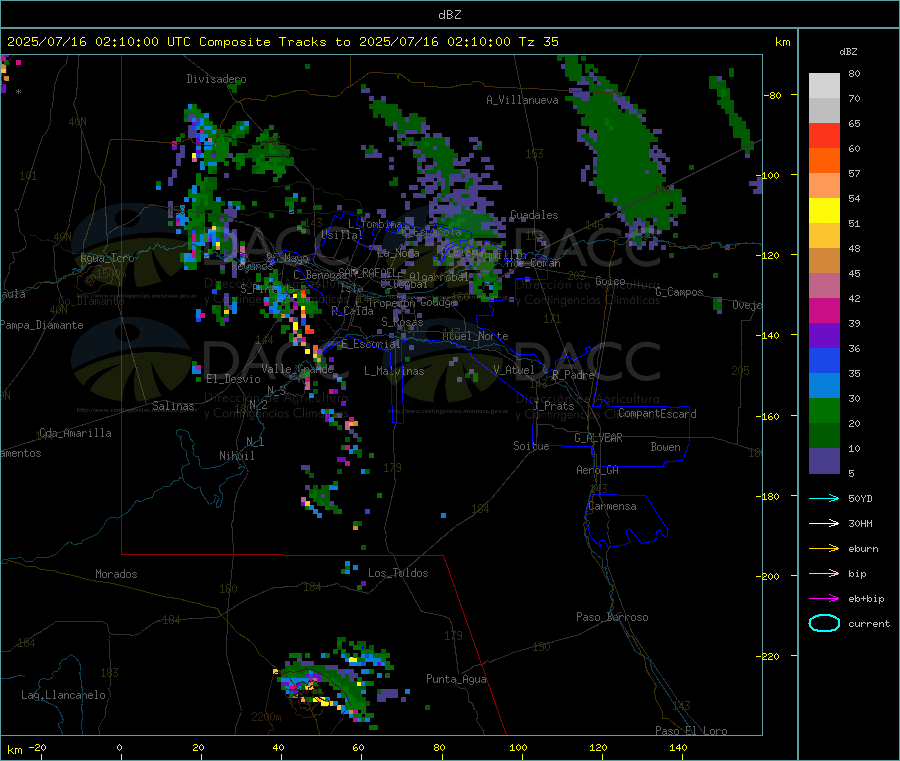Select the Aero_GA label
This screenshot has width=900, height=761.
597,470
